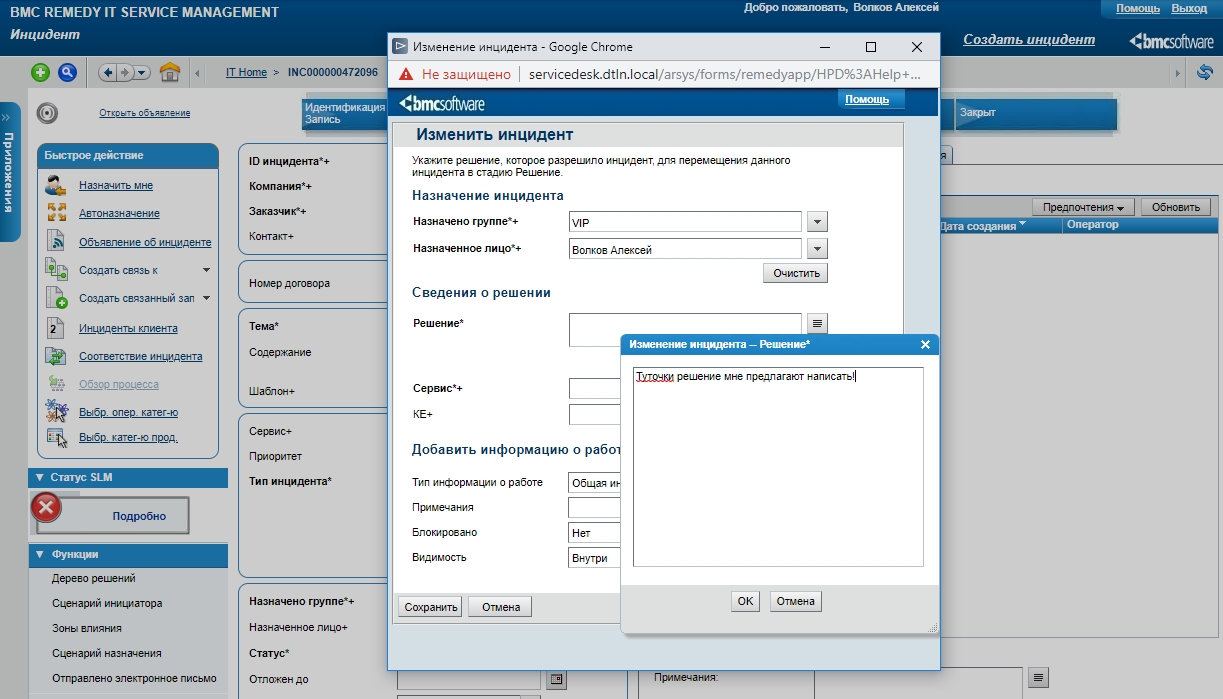Click the Обновить button
Viewport: 1223px width, 699px height.
(1175, 207)
